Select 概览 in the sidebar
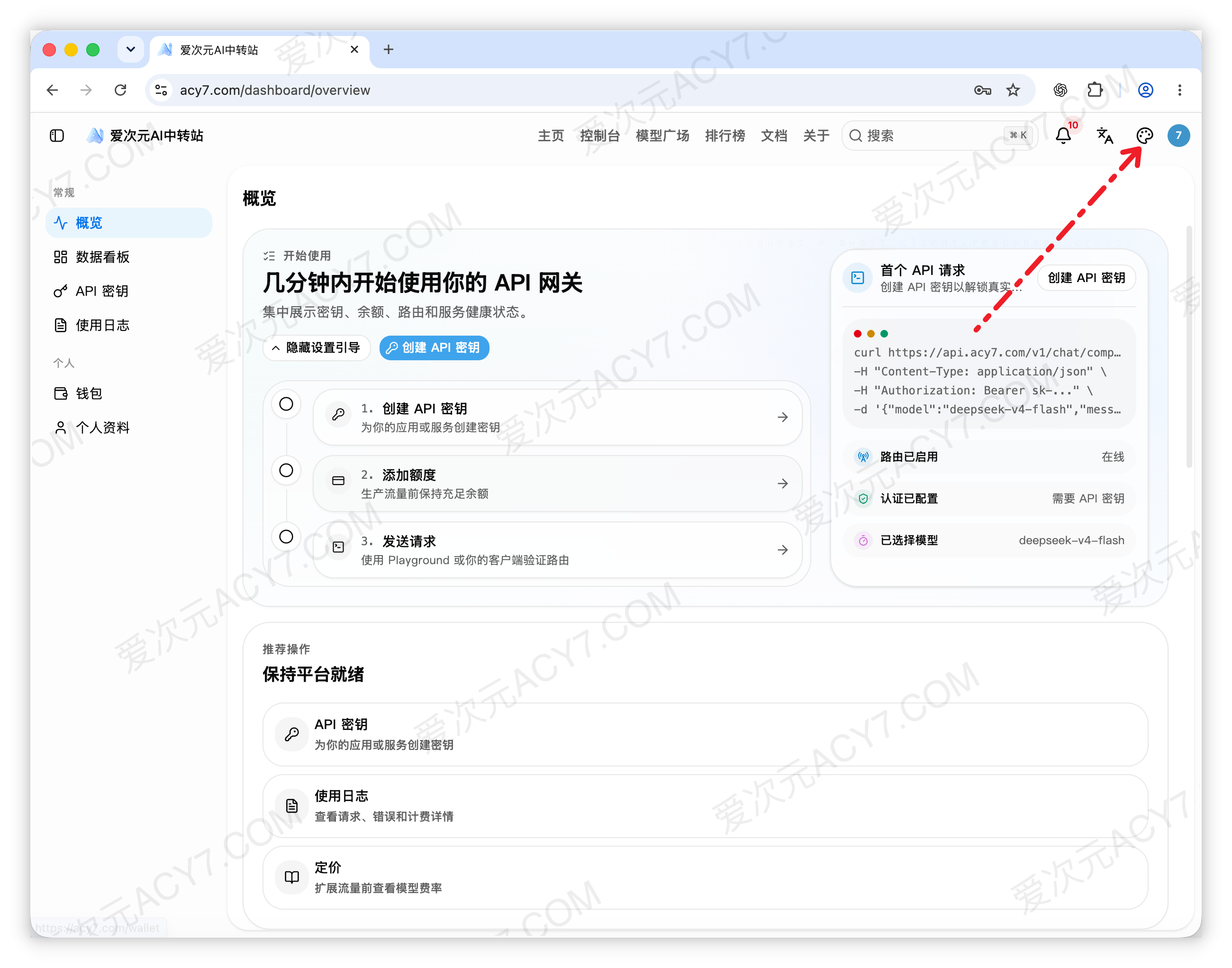The width and height of the screenshot is (1232, 968). [129, 223]
